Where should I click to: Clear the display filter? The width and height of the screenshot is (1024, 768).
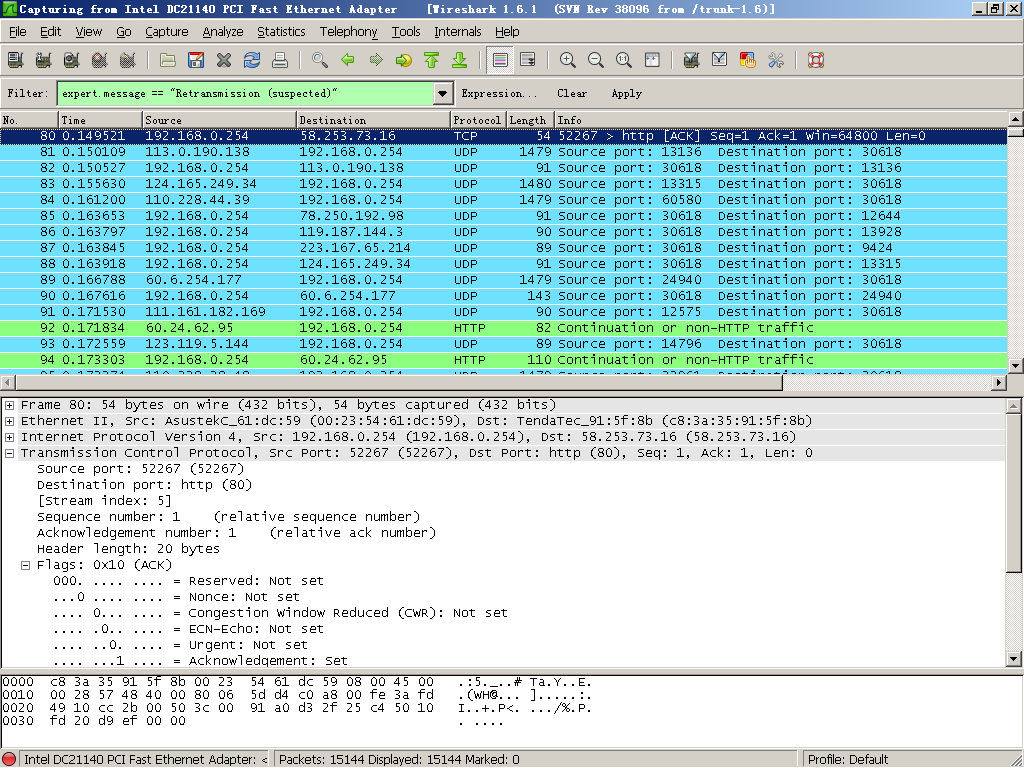[x=572, y=93]
